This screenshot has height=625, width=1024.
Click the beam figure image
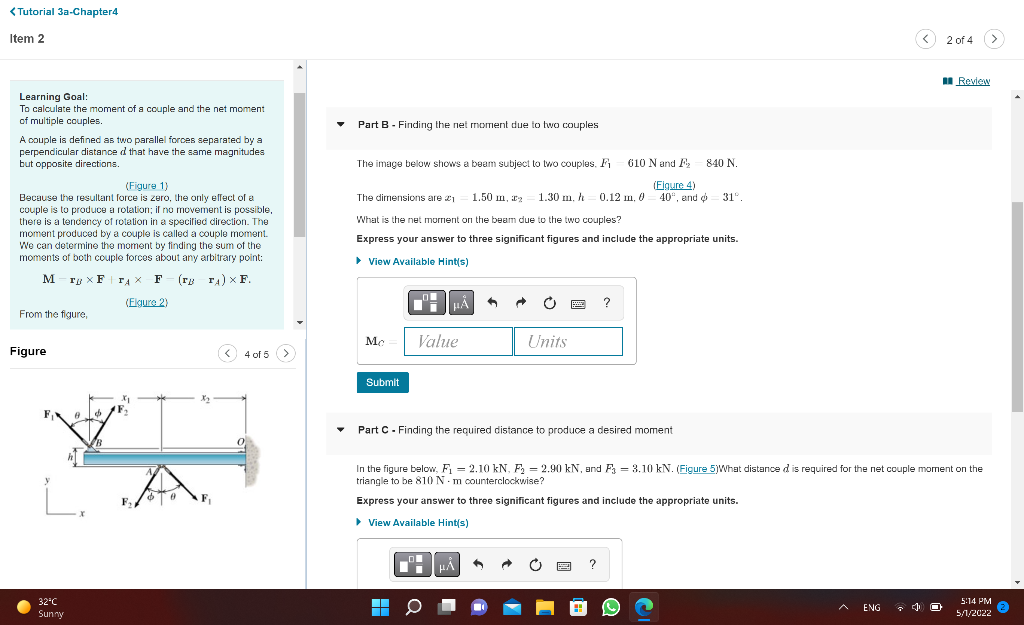coord(153,455)
